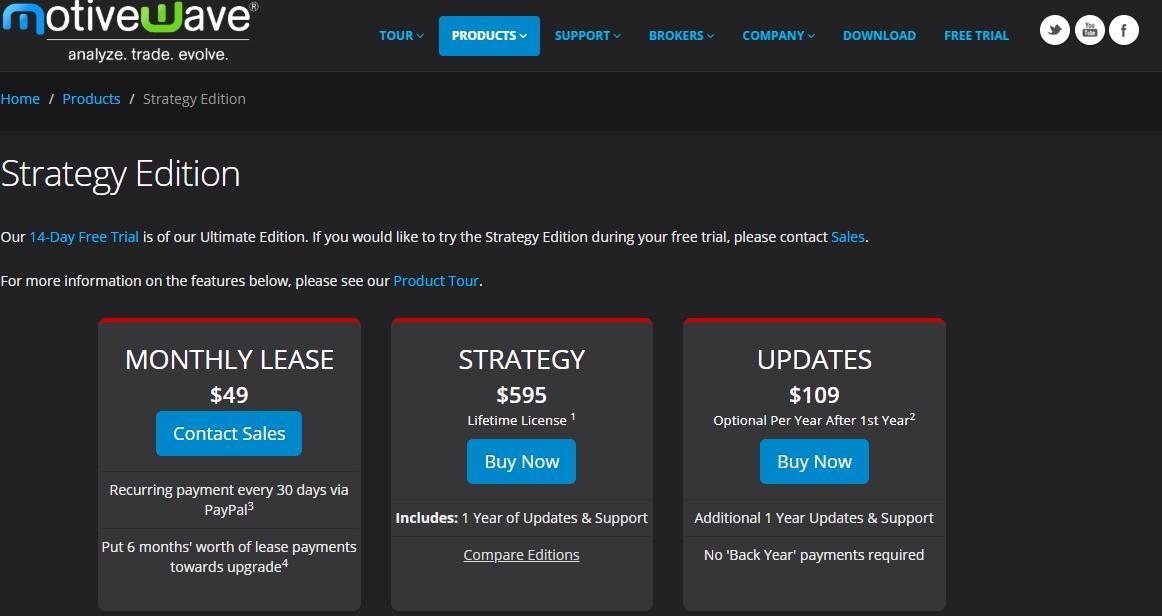Click Optional Per Year After 1st Year text
This screenshot has height=616, width=1162.
[x=814, y=420]
